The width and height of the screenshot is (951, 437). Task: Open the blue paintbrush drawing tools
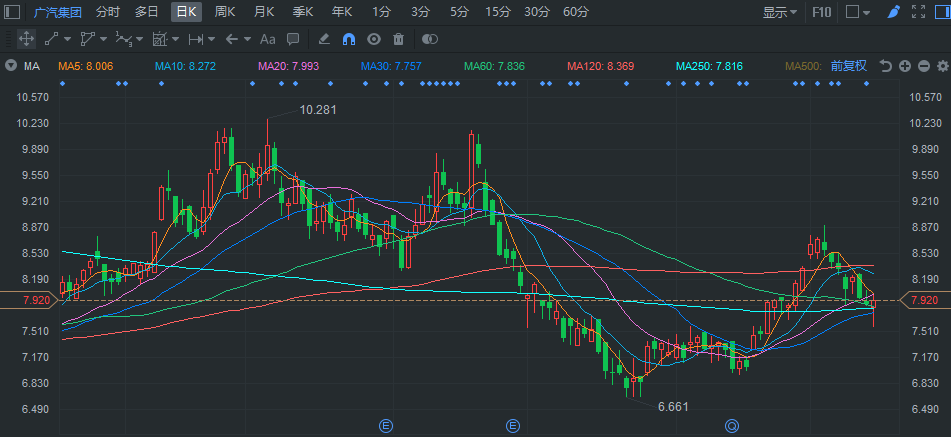893,12
